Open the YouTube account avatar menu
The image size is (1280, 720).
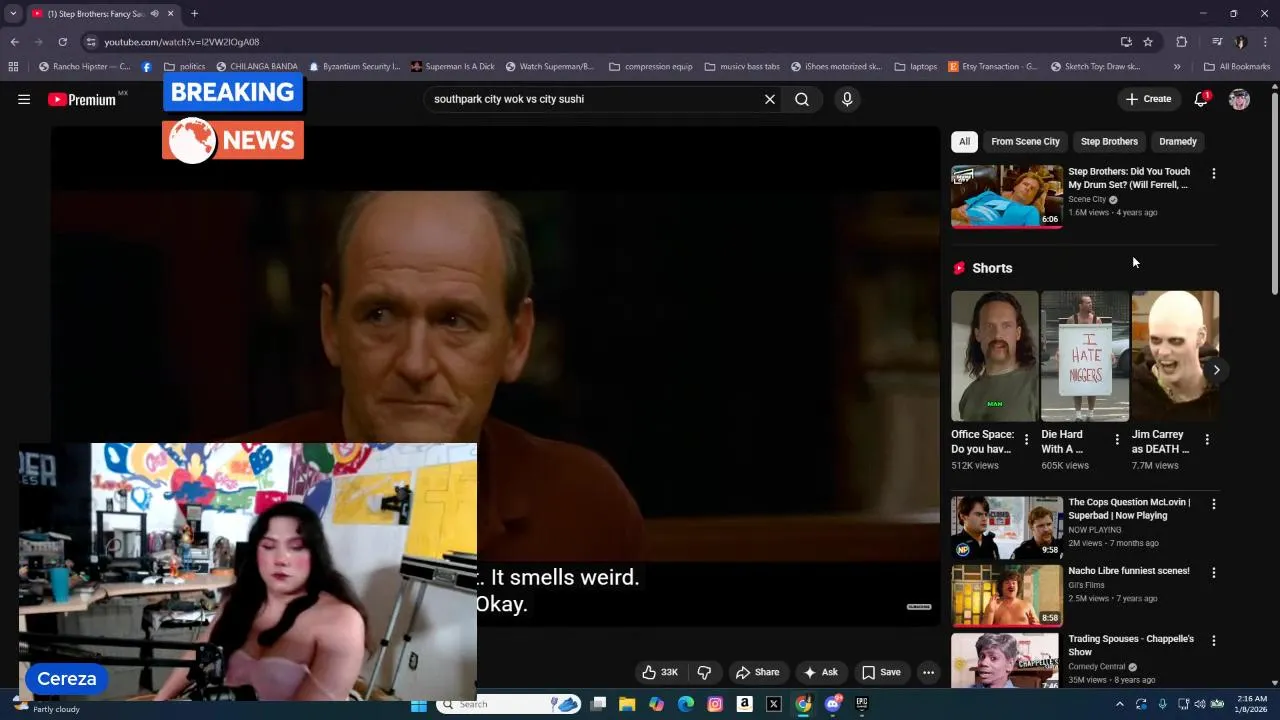point(1239,99)
